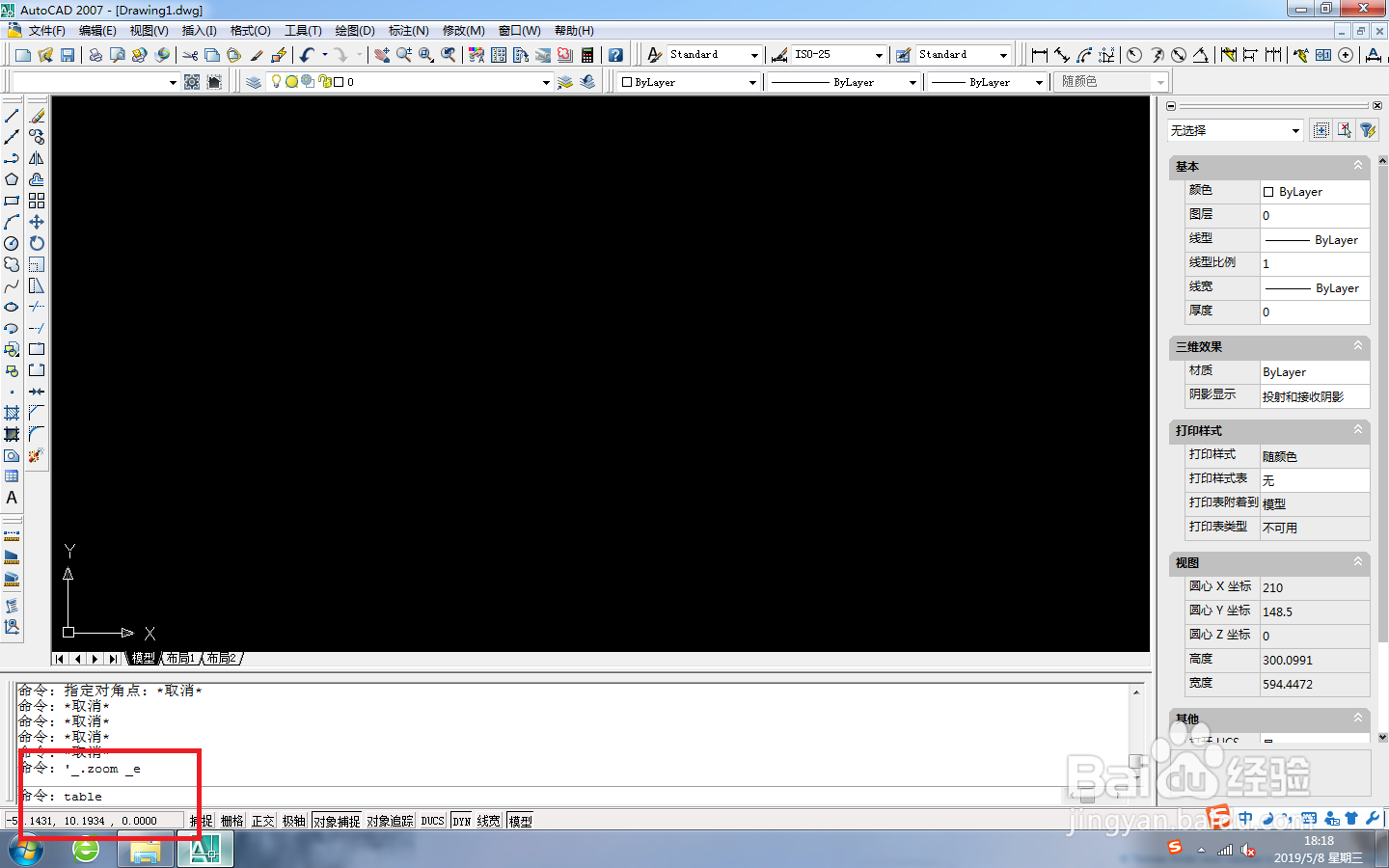This screenshot has height=868, width=1389.
Task: Click the Pan realtime hand icon
Action: [x=382, y=55]
